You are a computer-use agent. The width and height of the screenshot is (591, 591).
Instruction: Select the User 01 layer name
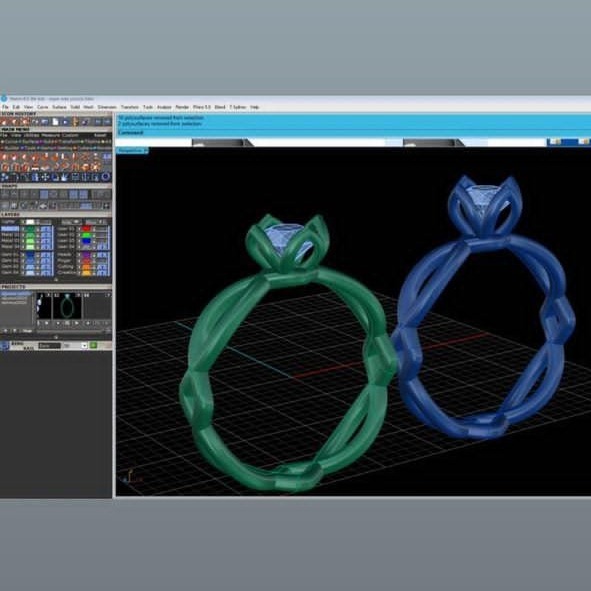(66, 228)
